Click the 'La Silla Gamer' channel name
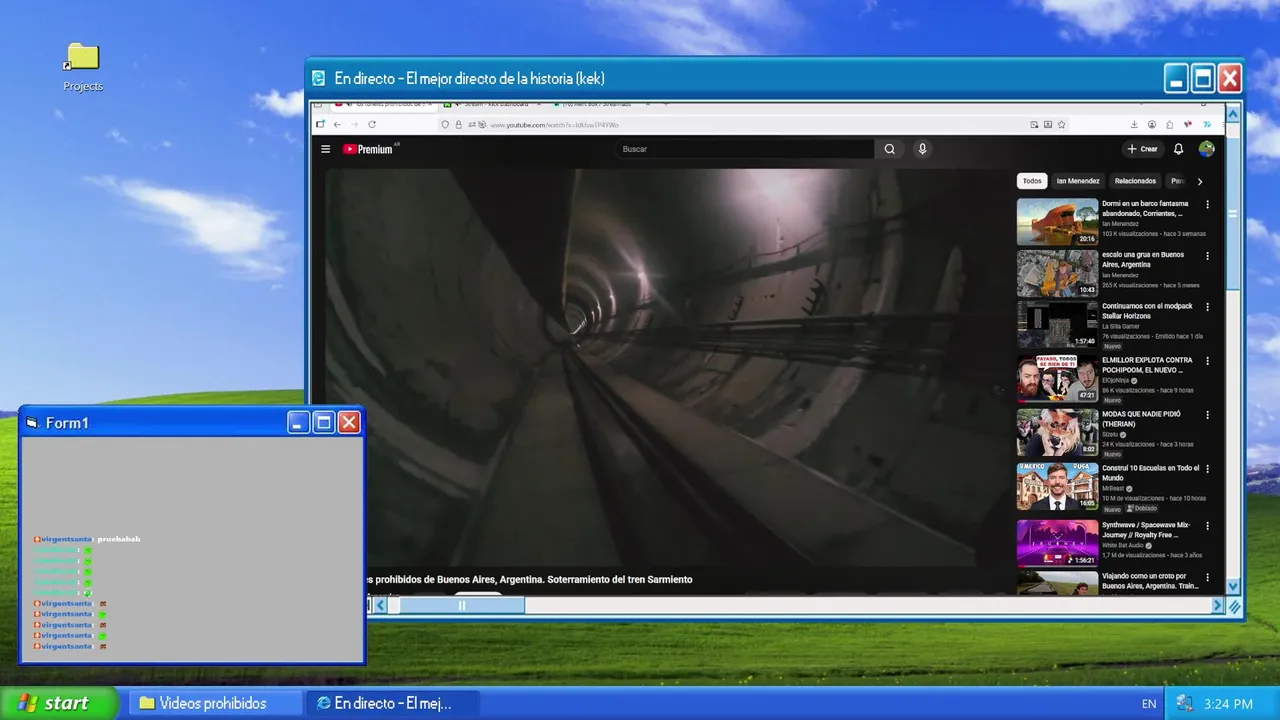The image size is (1280, 720). click(1123, 327)
